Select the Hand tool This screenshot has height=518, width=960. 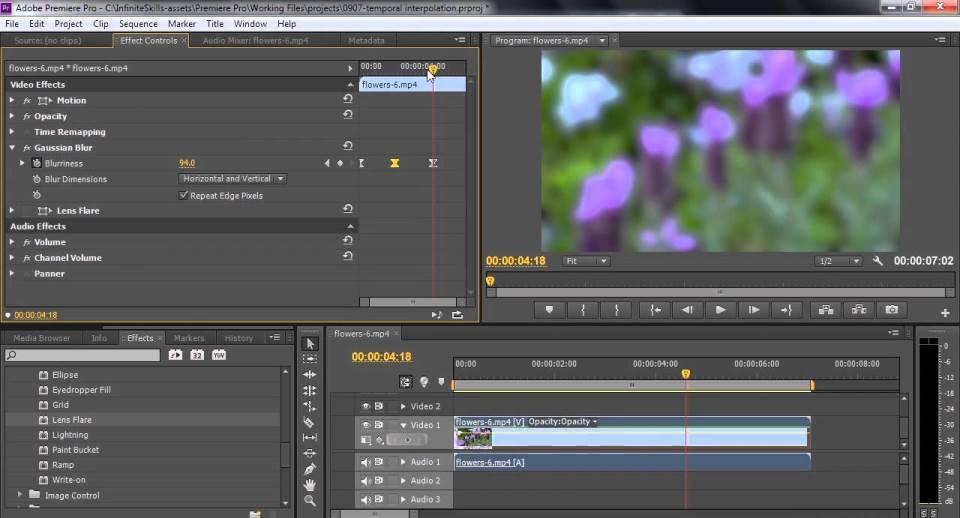point(310,485)
